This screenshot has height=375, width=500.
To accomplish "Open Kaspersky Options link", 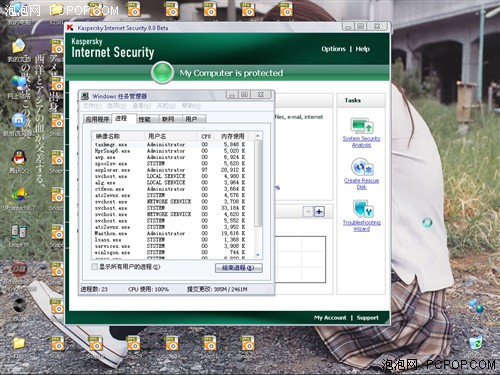I will click(x=333, y=49).
